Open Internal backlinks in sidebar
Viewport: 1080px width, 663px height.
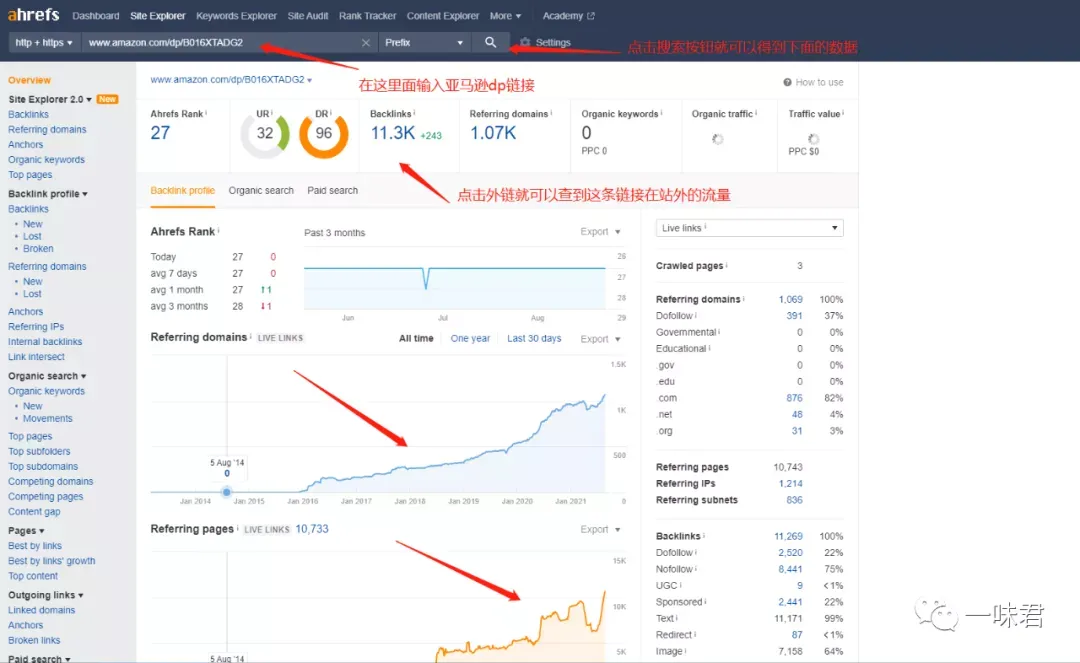(x=45, y=342)
